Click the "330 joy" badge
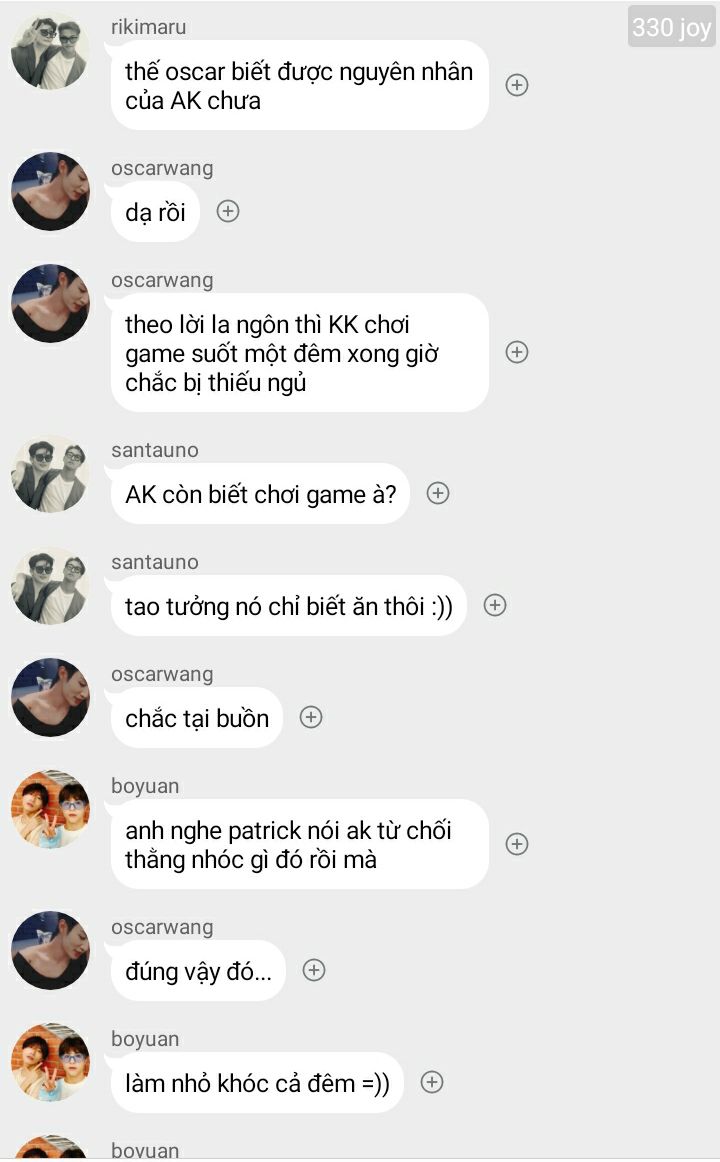720x1162 pixels. [x=672, y=27]
